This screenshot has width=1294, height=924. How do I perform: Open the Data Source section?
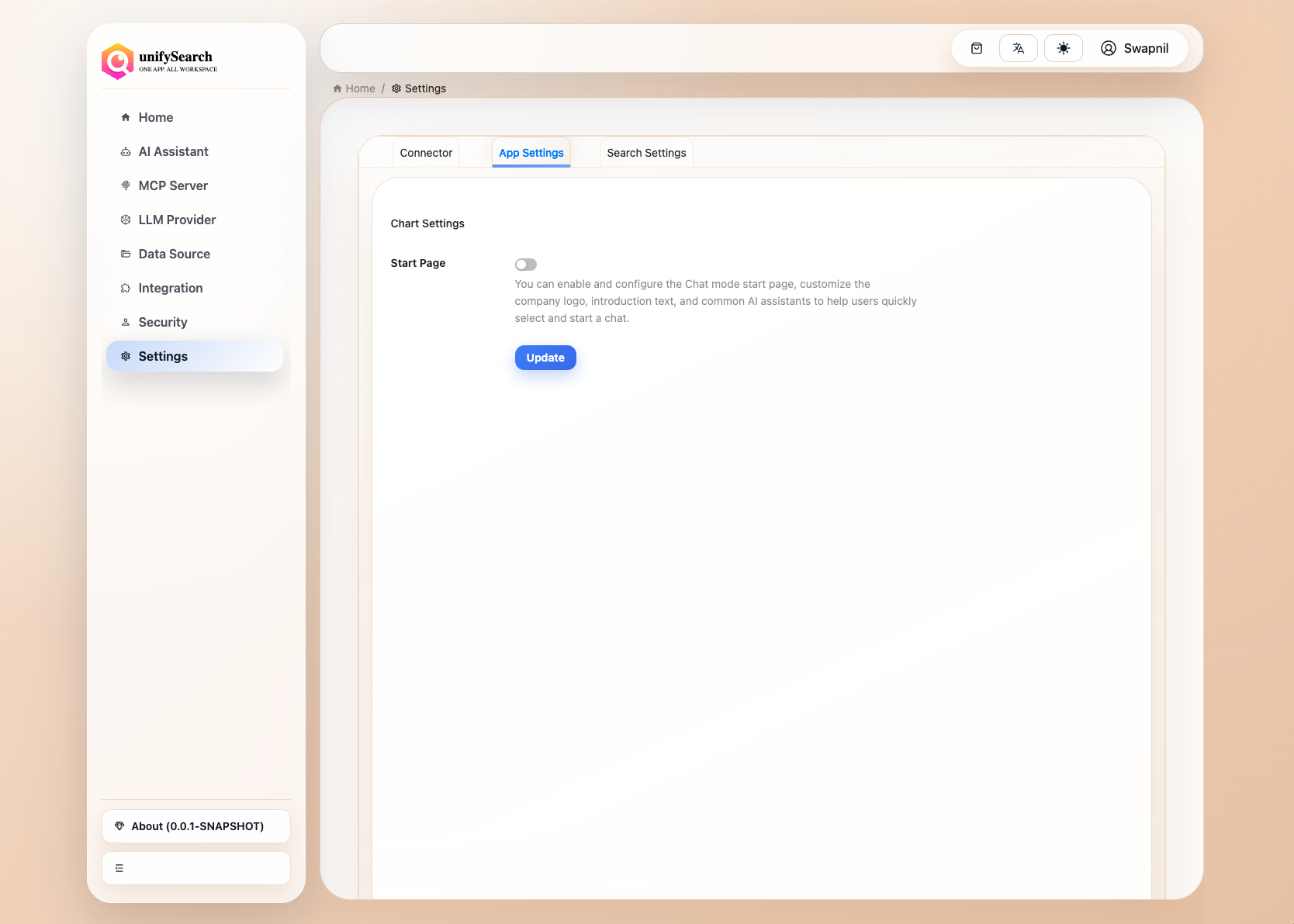point(174,254)
